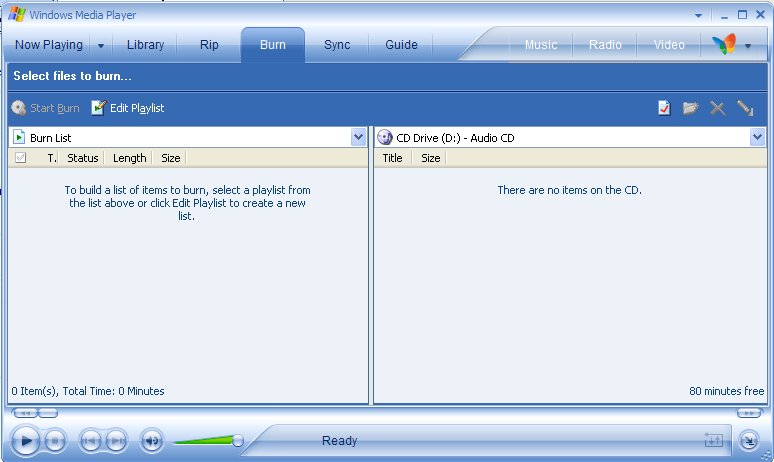This screenshot has height=462, width=774.
Task: Sort CD pane by Size column
Action: (430, 158)
